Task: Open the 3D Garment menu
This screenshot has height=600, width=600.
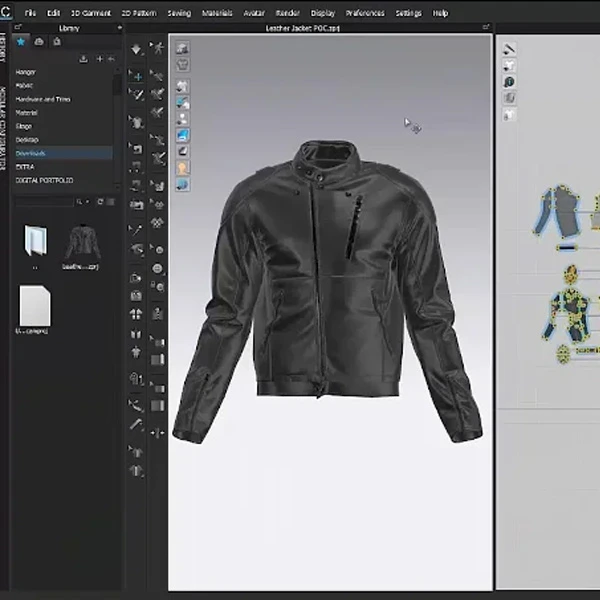Action: coord(90,13)
